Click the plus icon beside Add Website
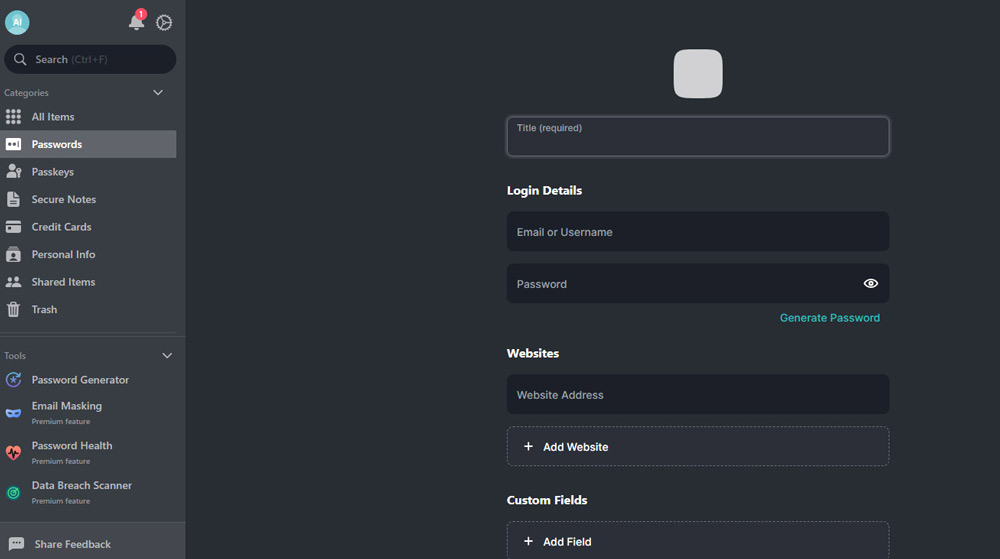The height and width of the screenshot is (559, 1000). click(528, 446)
